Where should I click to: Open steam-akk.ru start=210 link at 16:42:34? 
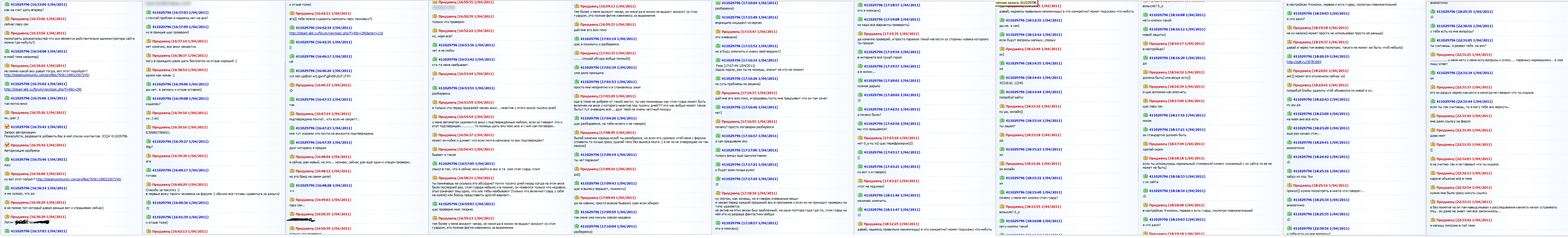(336, 33)
